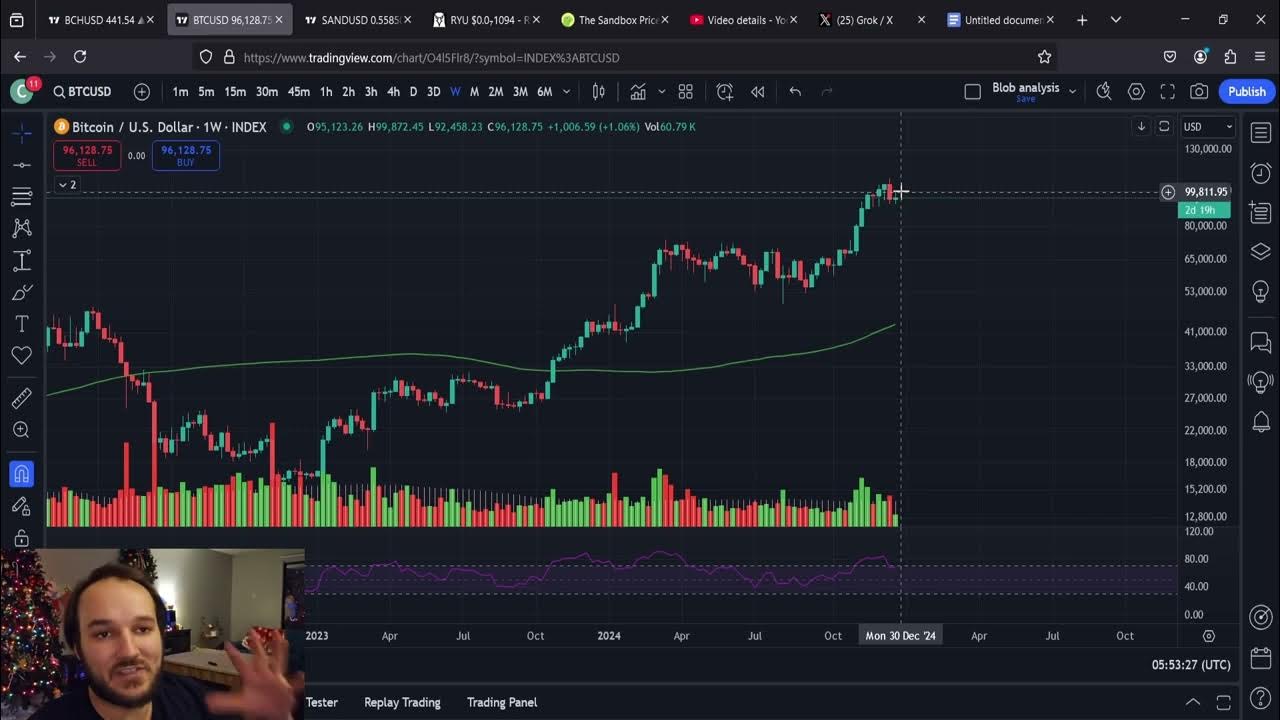Select the crosshair cursor tool

[21, 132]
